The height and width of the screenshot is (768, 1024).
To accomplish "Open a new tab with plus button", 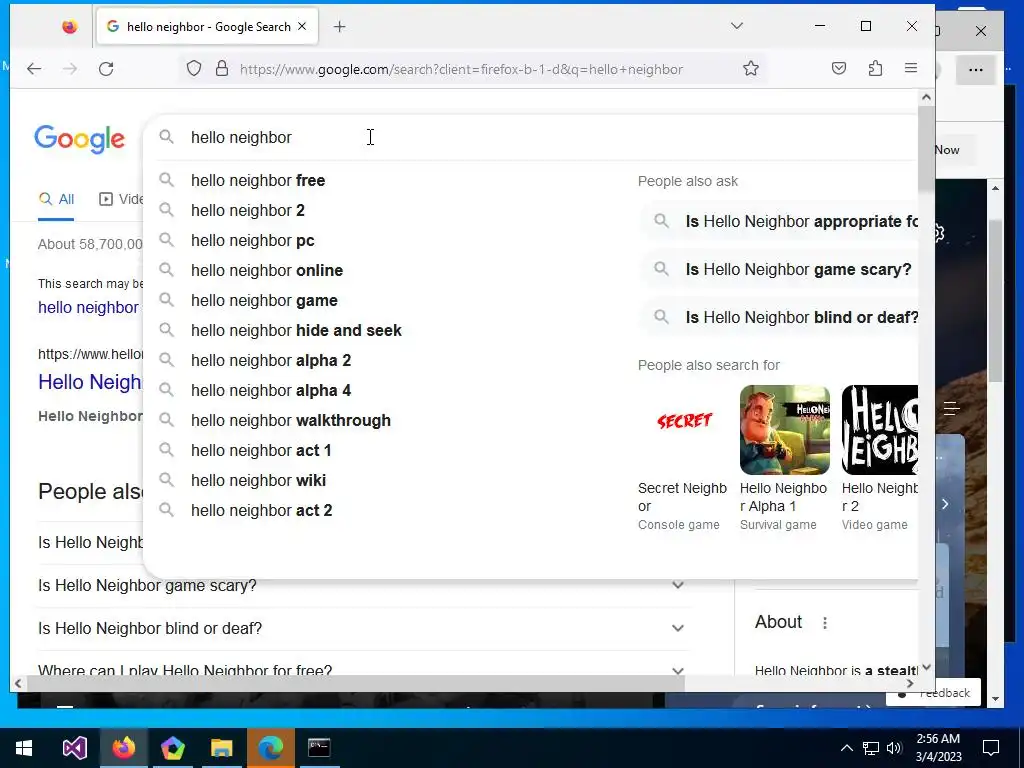I will point(340,27).
